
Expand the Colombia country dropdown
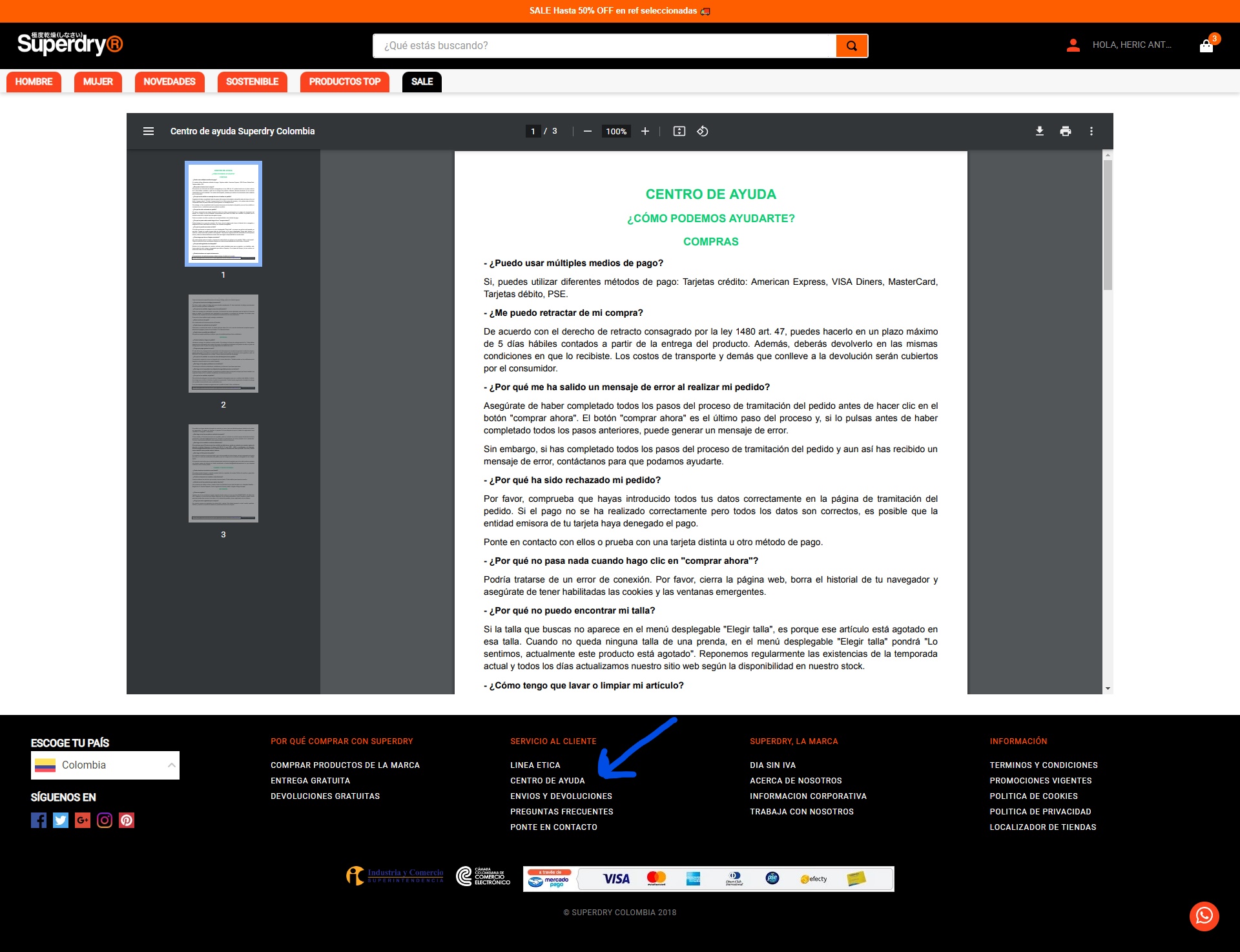click(105, 765)
